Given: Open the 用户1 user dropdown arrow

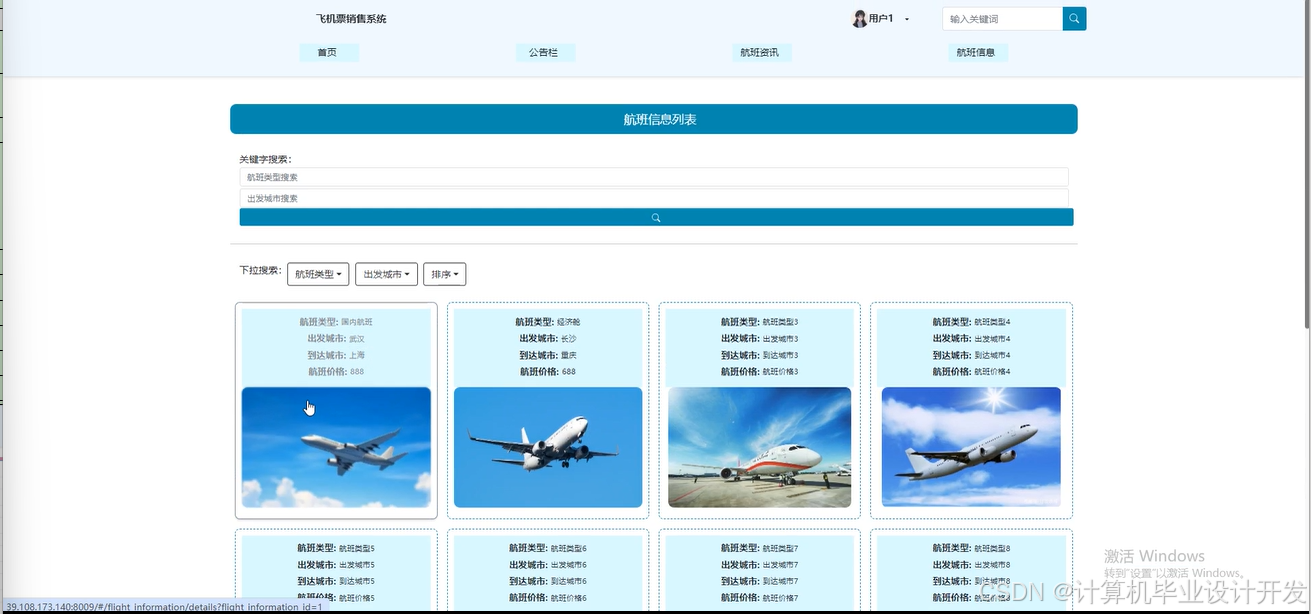Looking at the screenshot, I should tap(907, 19).
